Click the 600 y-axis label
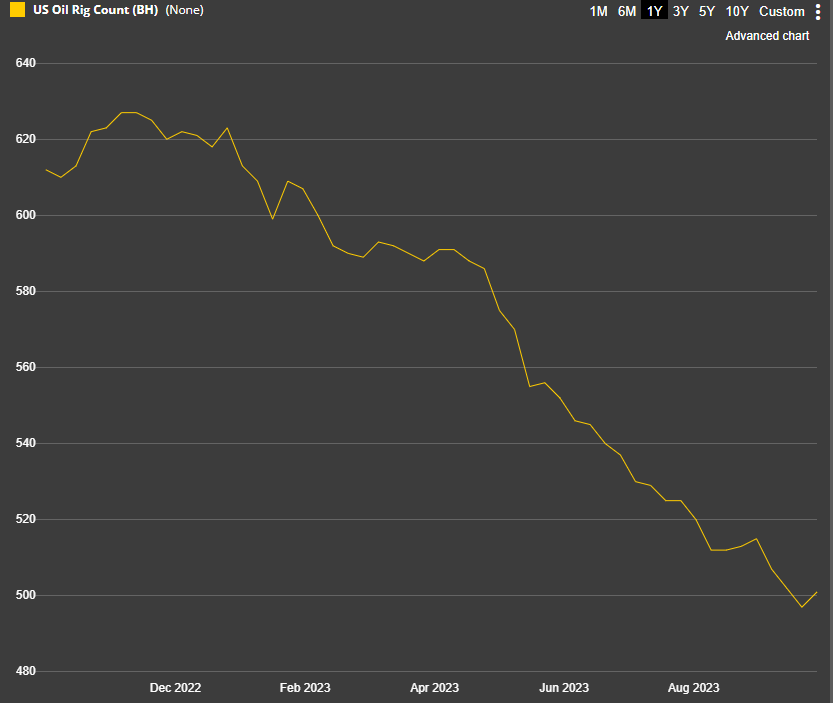The height and width of the screenshot is (703, 833). [x=26, y=215]
